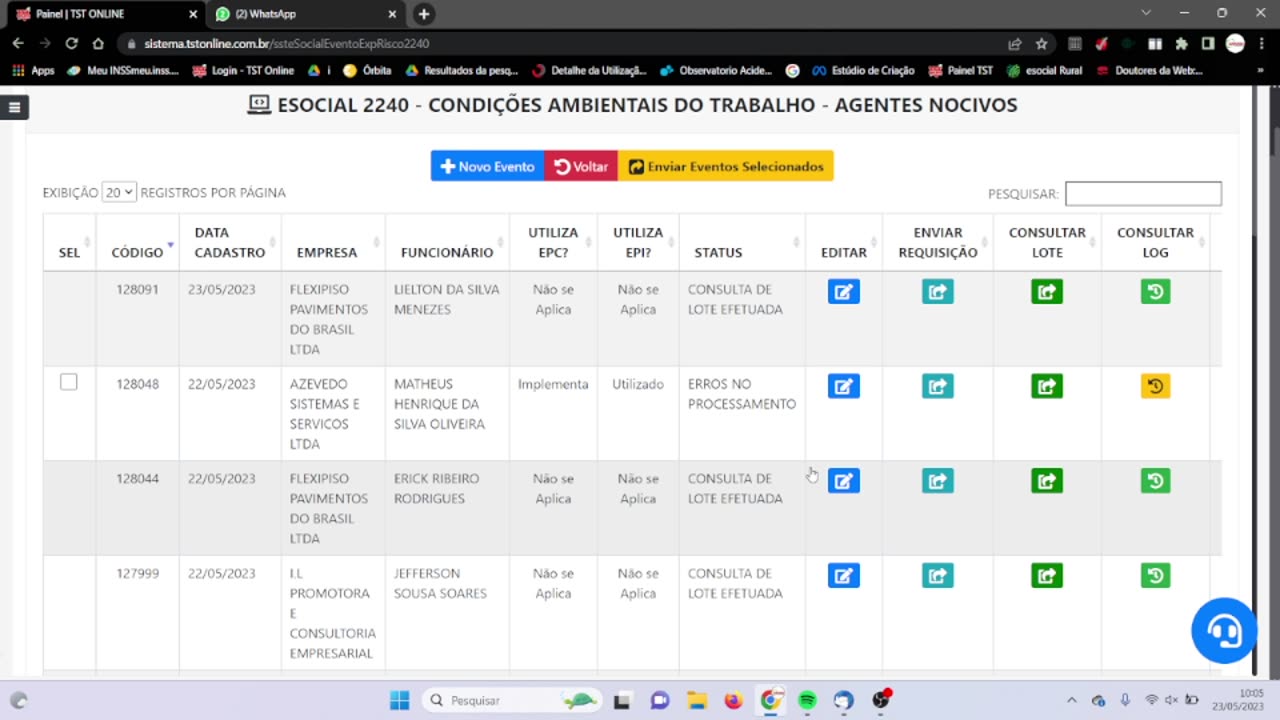The image size is (1280, 720).
Task: Sort table by UTILIZA EPI column
Action: click(x=638, y=242)
